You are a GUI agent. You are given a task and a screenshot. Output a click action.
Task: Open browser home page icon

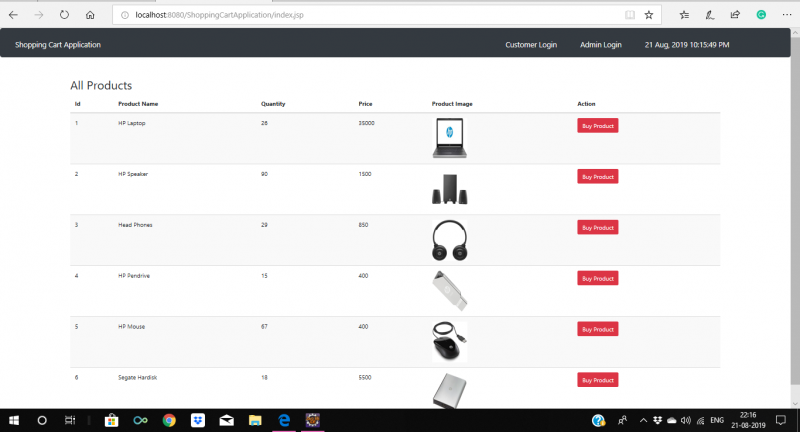click(90, 15)
